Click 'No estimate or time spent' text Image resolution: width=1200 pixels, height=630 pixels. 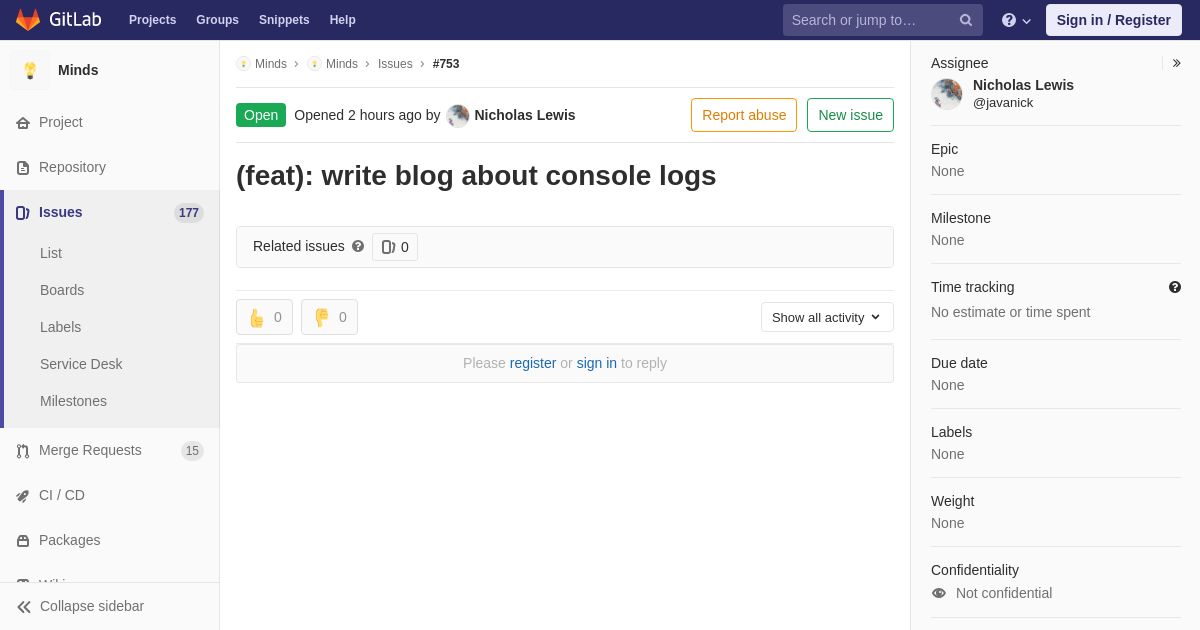1010,312
